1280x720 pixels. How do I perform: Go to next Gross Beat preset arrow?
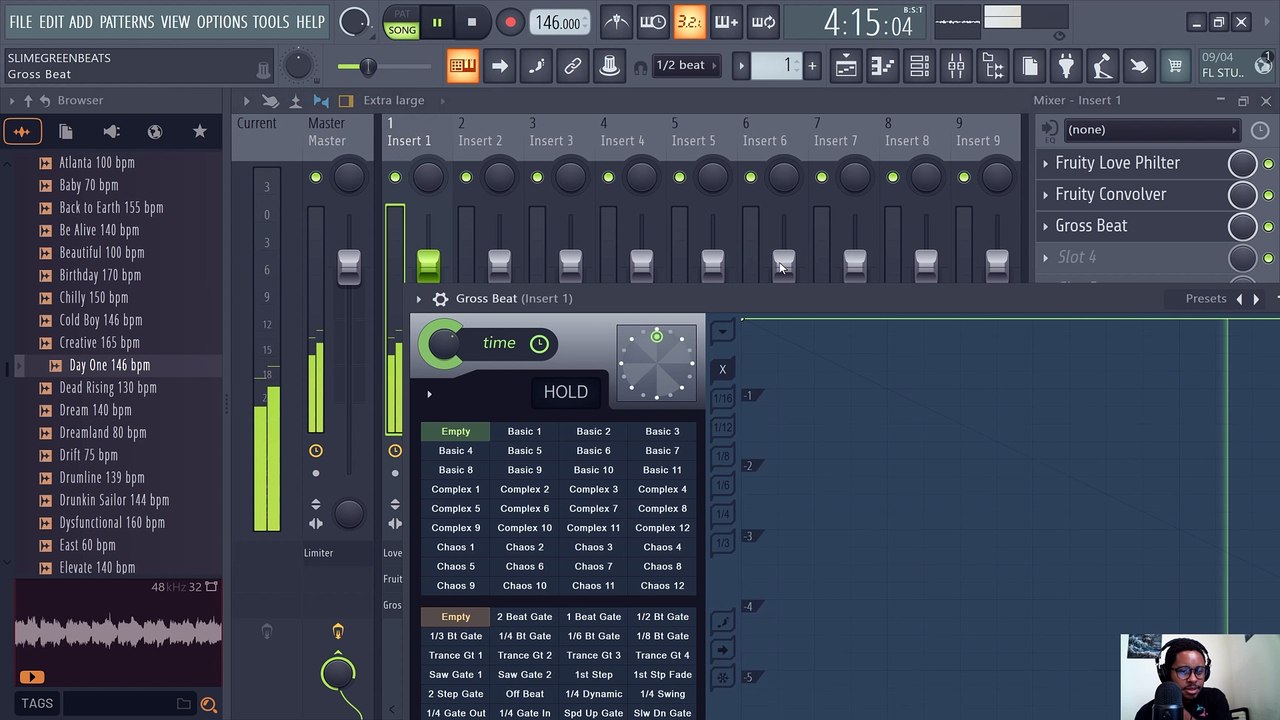pyautogui.click(x=1256, y=299)
